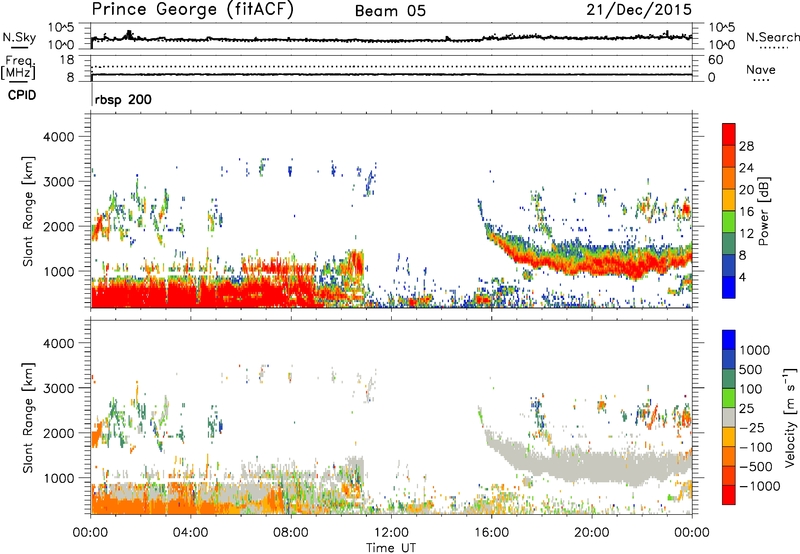Pick the gray segment of Velocity colorbar

(x=729, y=417)
